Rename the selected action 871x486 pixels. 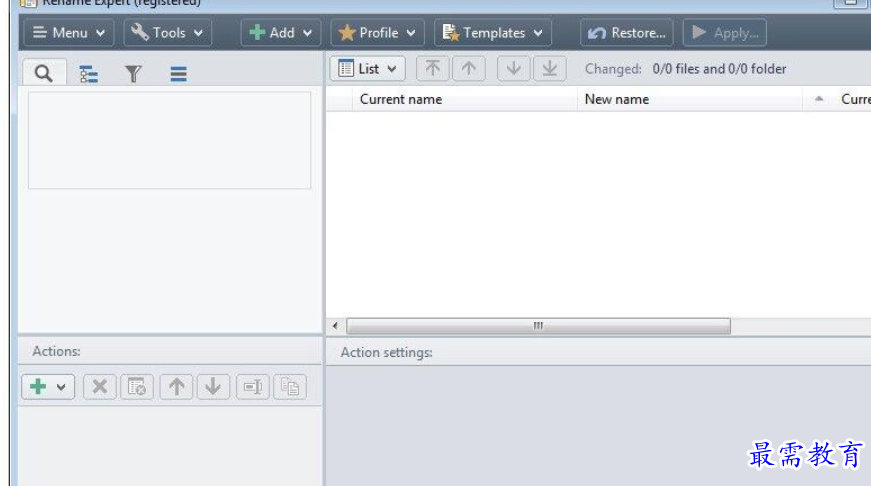pos(253,387)
